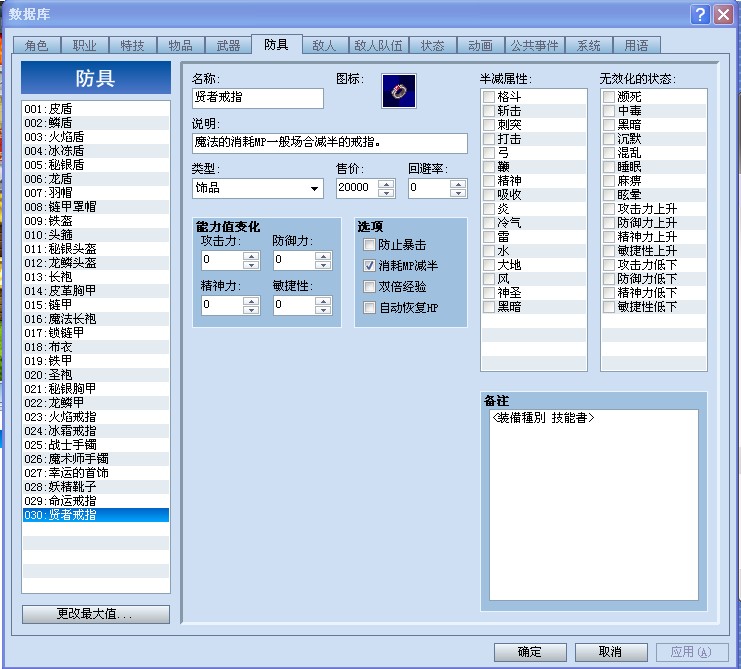Tick the 炎 element checkbox
The image size is (741, 669).
[489, 209]
